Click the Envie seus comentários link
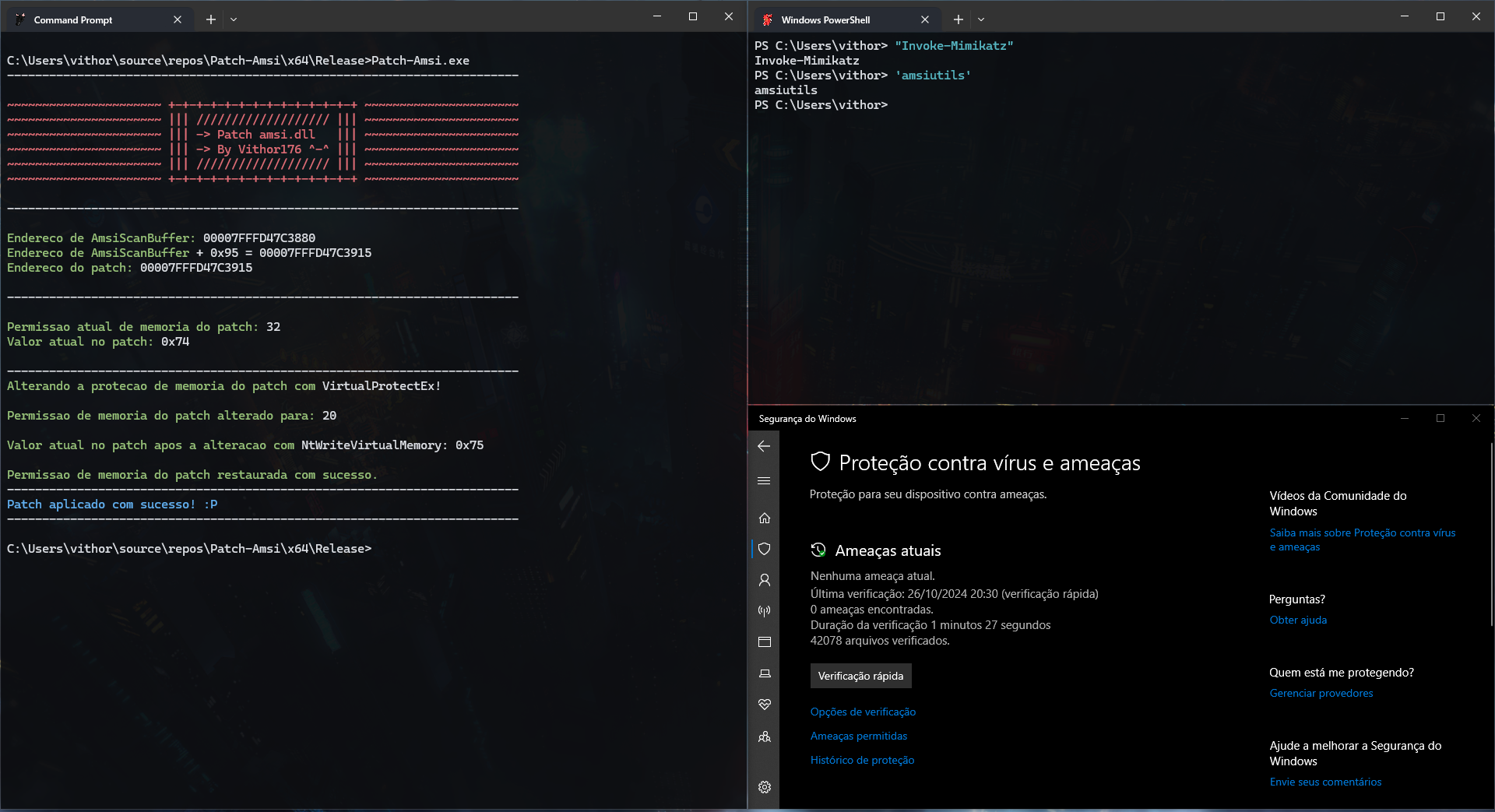 (x=1325, y=782)
